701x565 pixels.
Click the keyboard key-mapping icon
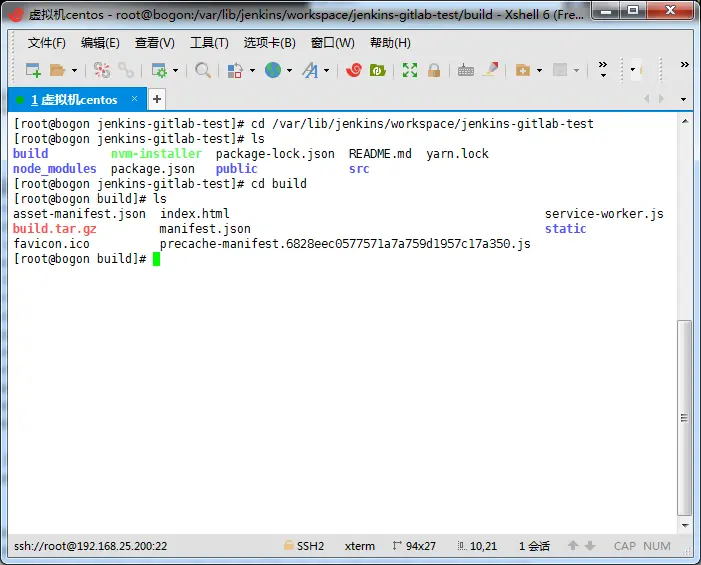pyautogui.click(x=466, y=70)
